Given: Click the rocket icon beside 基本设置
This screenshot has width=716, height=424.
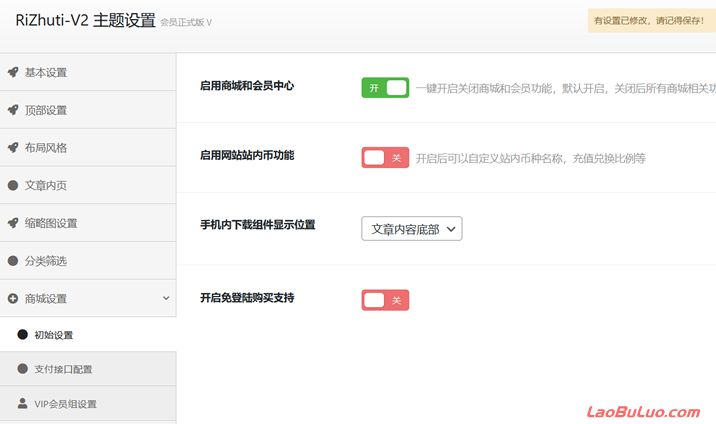Looking at the screenshot, I should tap(13, 72).
